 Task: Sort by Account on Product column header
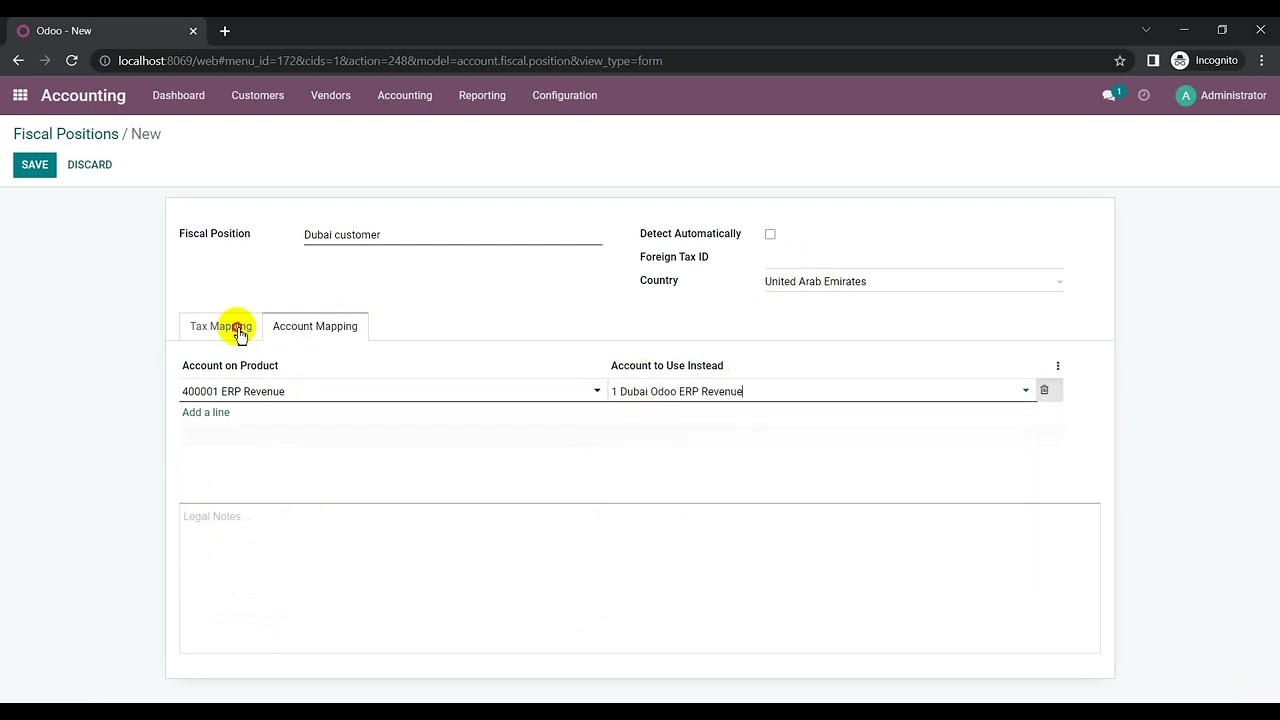(230, 366)
